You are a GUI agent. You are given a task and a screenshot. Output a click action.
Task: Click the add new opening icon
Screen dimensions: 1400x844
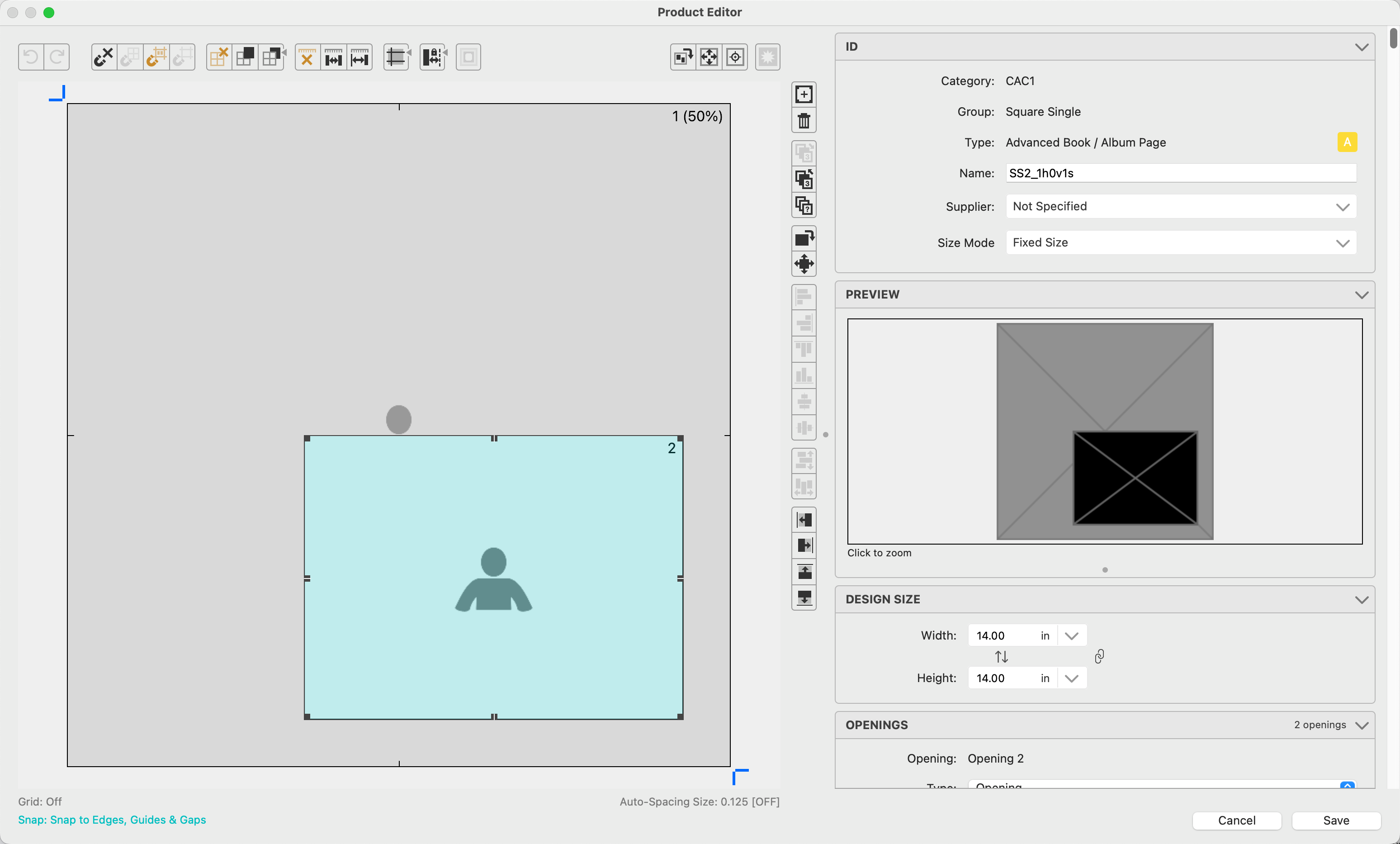pyautogui.click(x=804, y=95)
